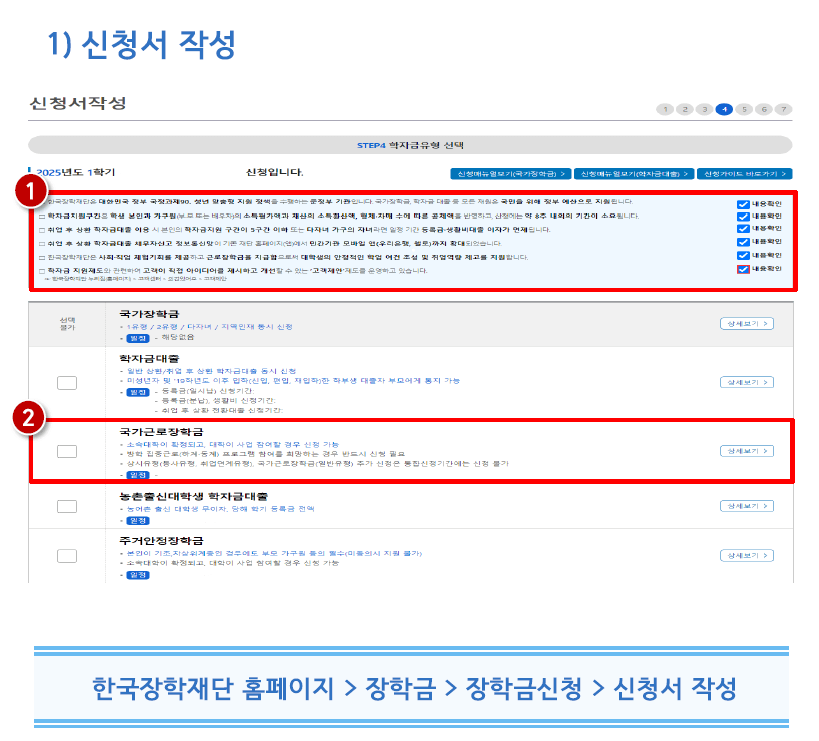
Task: Click the 국가장학금 heading
Action: tap(149, 314)
